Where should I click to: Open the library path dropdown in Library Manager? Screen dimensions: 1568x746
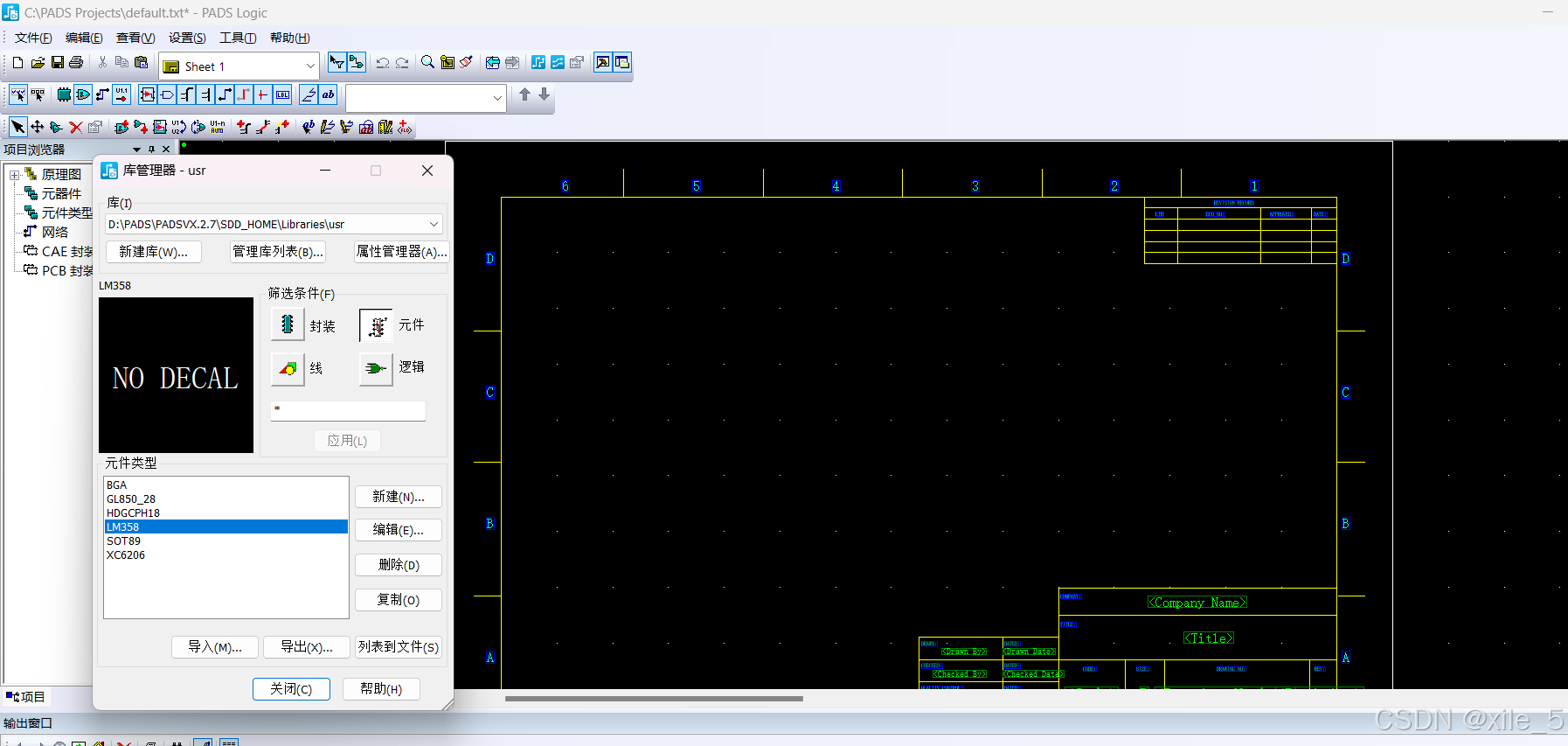coord(434,224)
